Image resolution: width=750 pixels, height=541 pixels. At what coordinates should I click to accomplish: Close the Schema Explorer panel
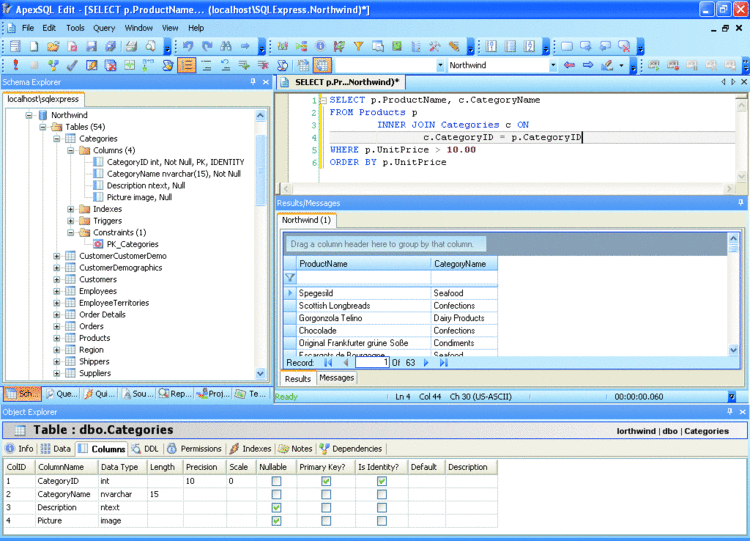click(x=266, y=82)
